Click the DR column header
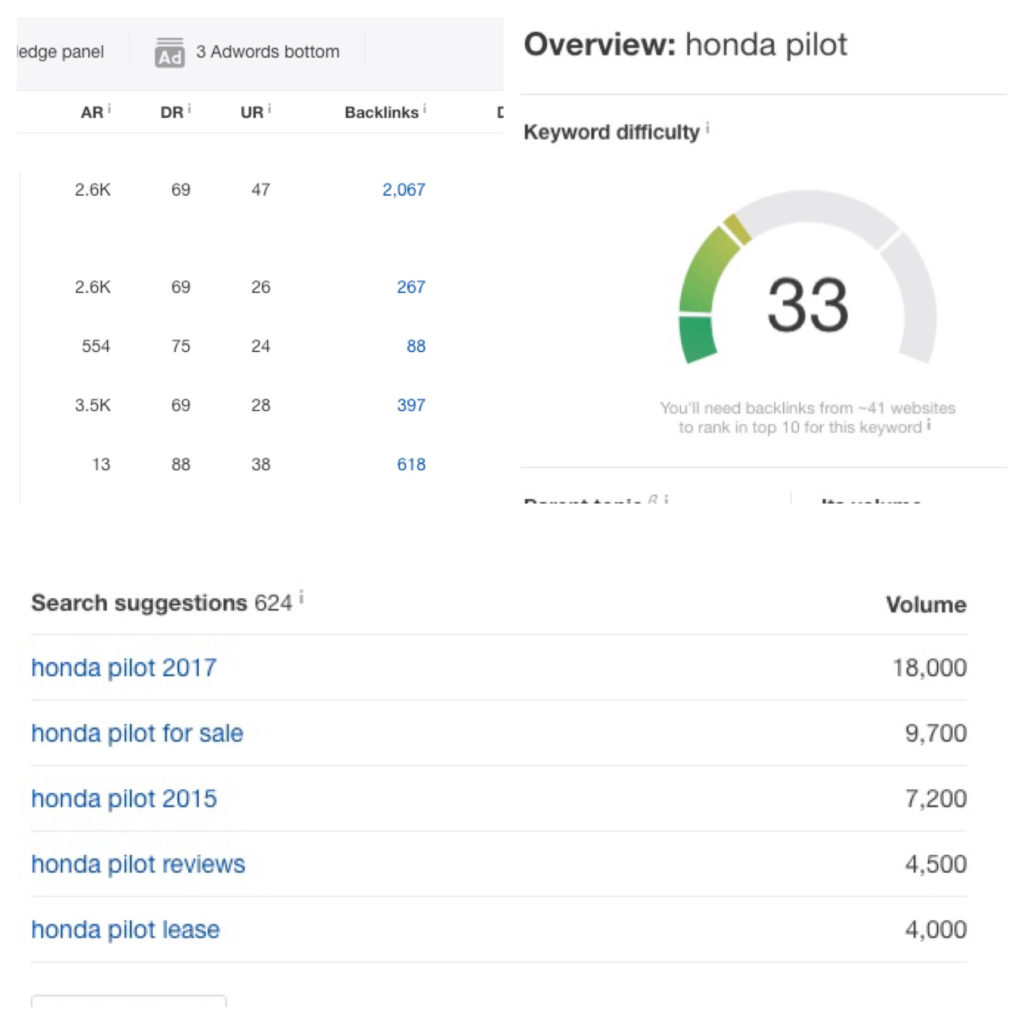The width and height of the screenshot is (1024, 1024). tap(172, 113)
